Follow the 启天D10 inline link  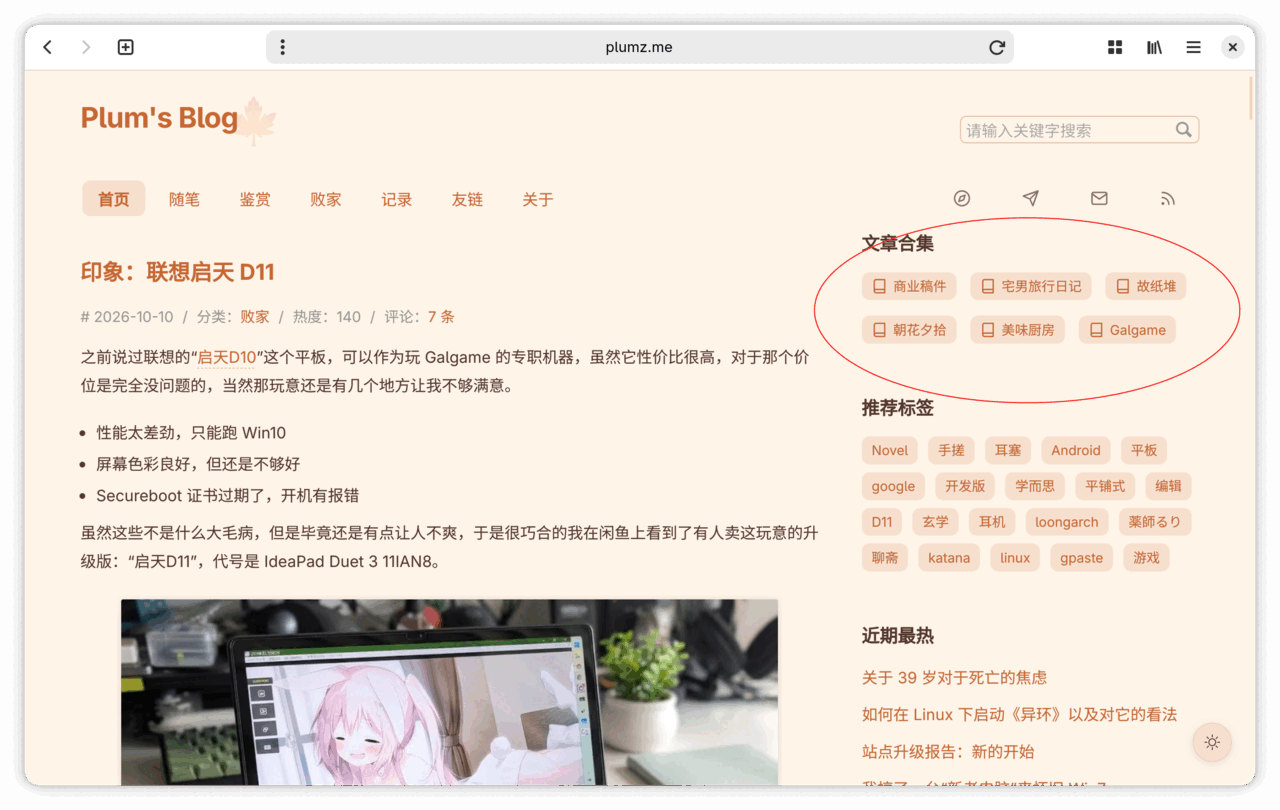tap(227, 357)
